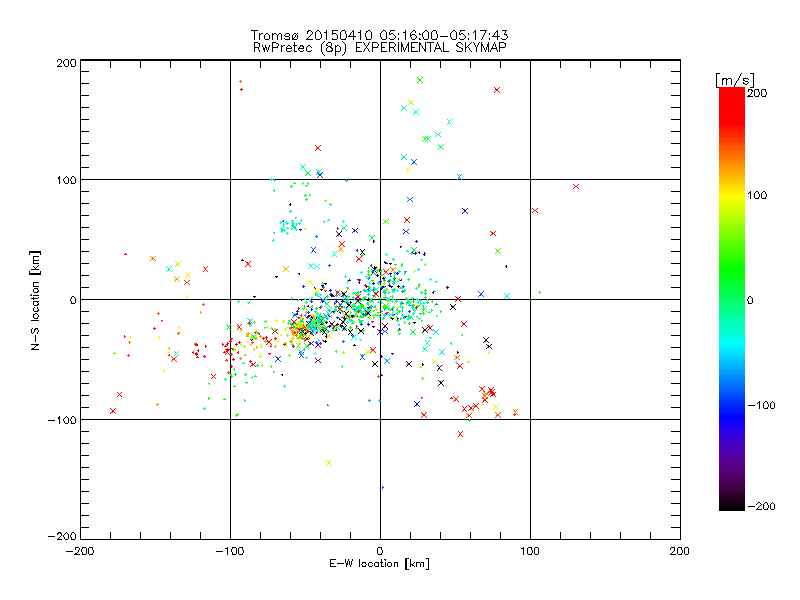Click the y-axis tick label 200

[67, 62]
